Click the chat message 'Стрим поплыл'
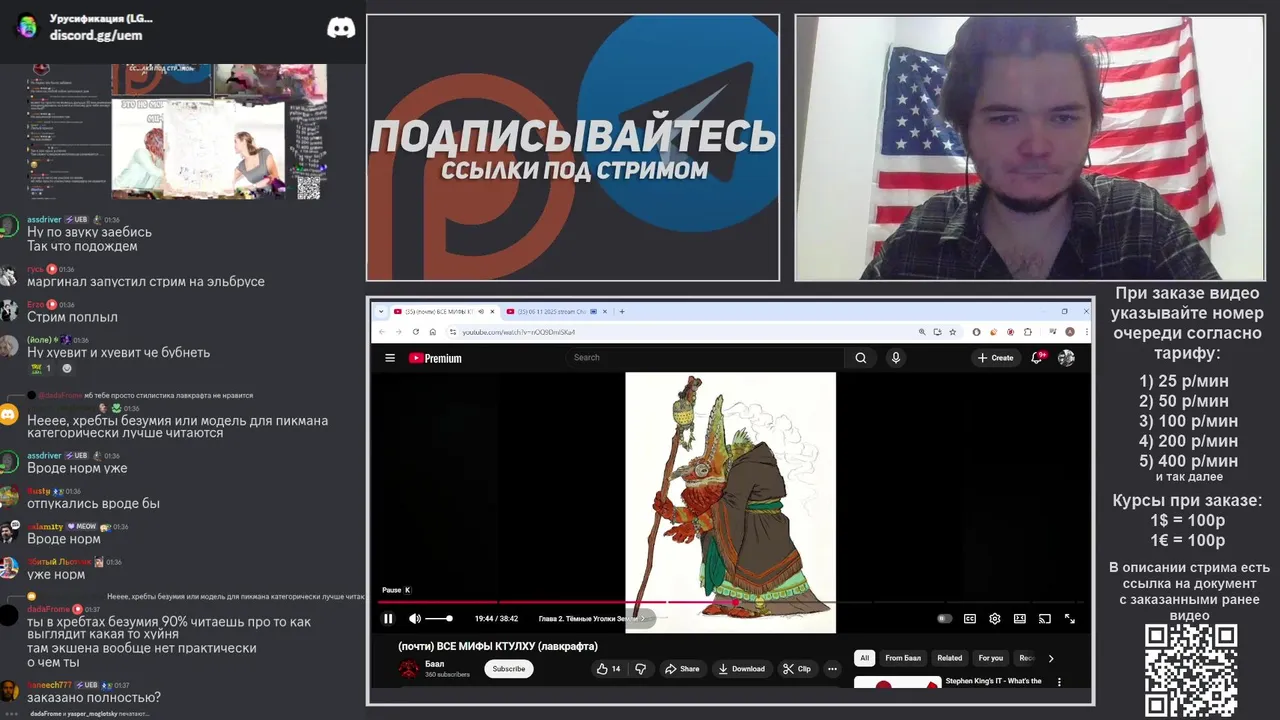1280x720 pixels. [x=72, y=317]
